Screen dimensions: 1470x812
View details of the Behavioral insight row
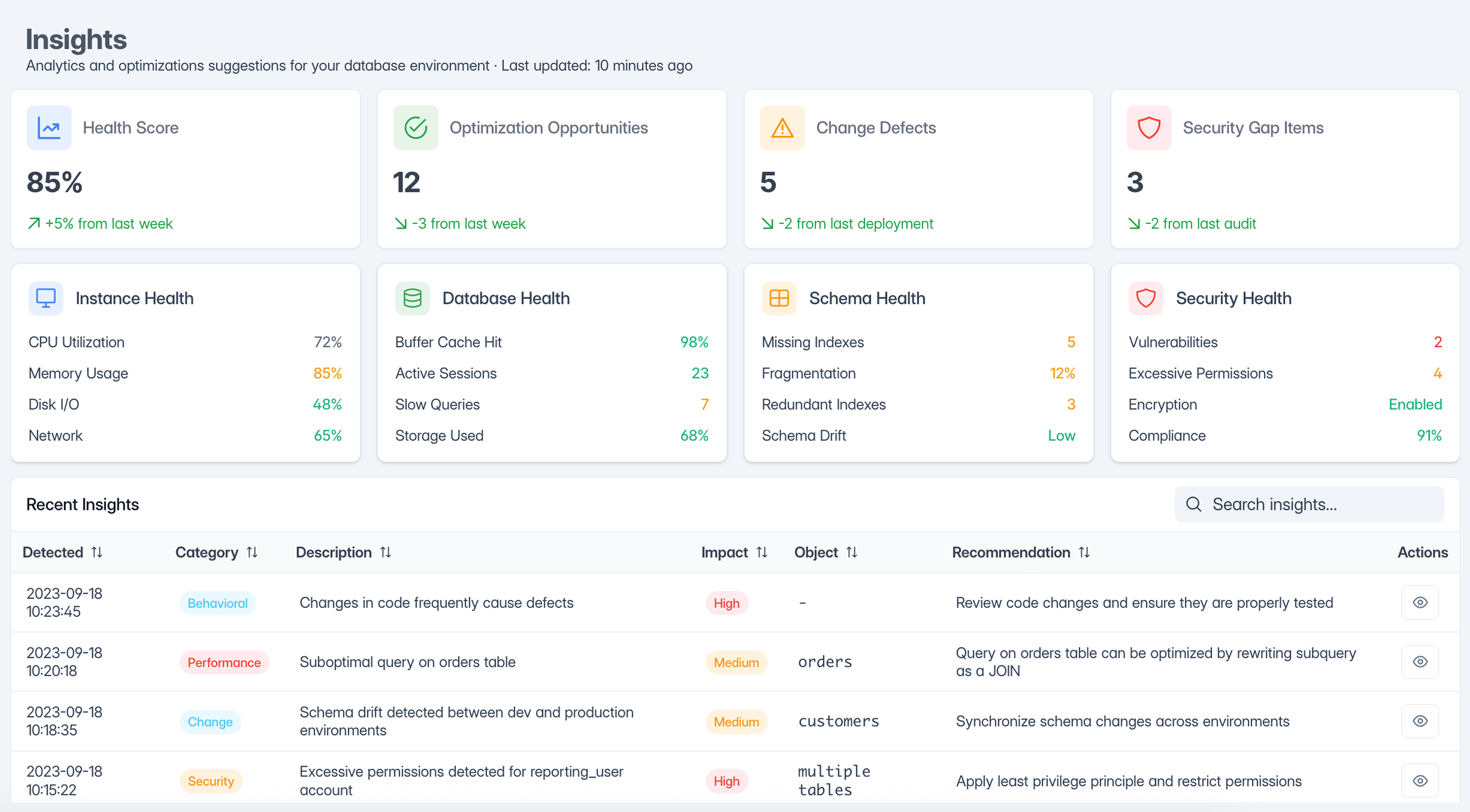point(1419,603)
